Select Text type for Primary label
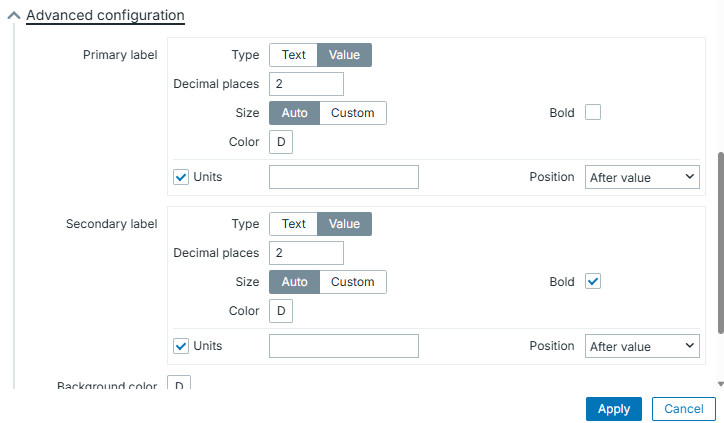724x423 pixels. pos(294,55)
